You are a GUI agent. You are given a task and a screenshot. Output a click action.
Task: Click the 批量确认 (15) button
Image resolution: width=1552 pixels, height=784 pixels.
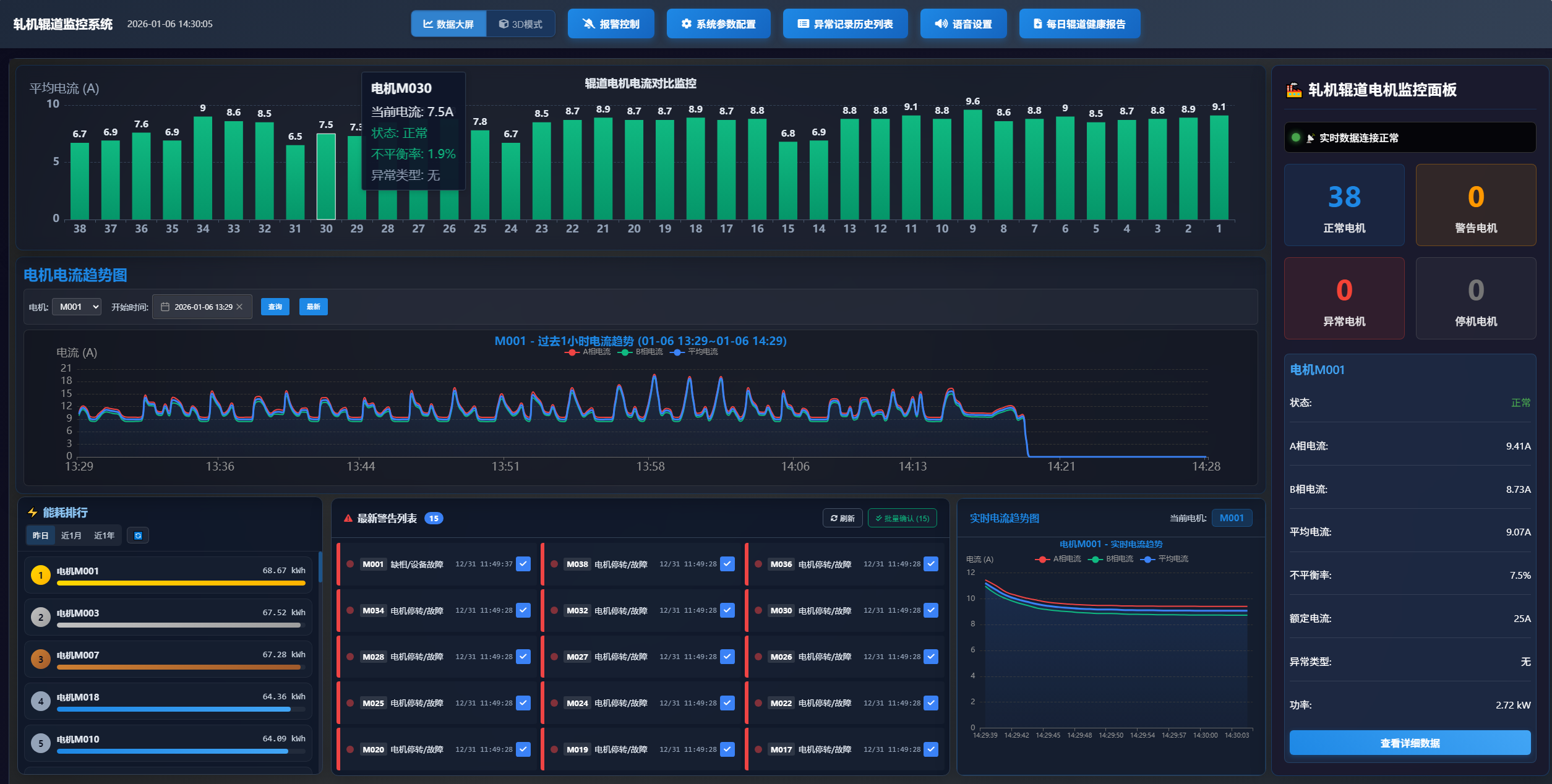[902, 518]
